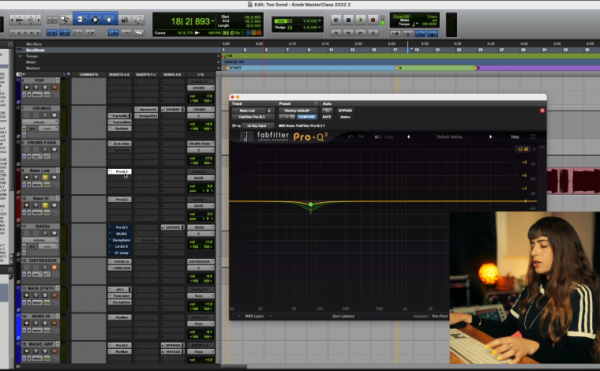The width and height of the screenshot is (600, 371).
Task: Toggle automation SAFE in plugin header
Action: click(x=326, y=117)
